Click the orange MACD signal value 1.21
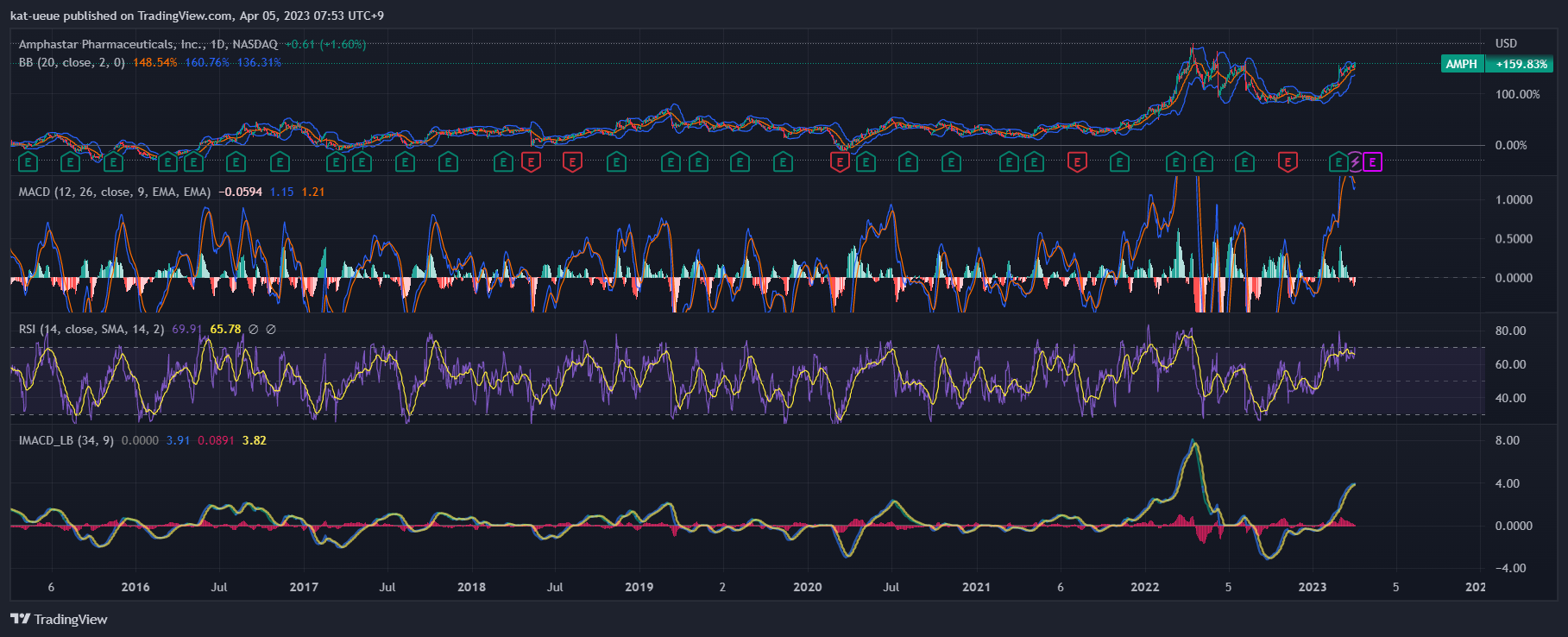This screenshot has width=1568, height=637. coord(313,192)
